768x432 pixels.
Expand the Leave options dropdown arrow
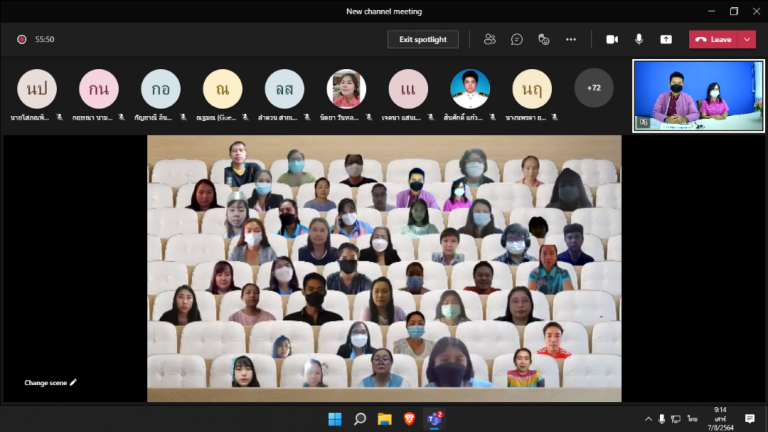(x=747, y=39)
